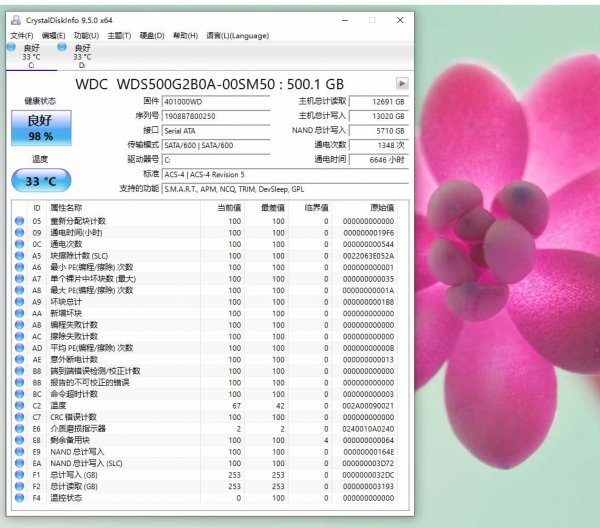
Task: Click the power-on count value 1348 次
Action: click(379, 145)
